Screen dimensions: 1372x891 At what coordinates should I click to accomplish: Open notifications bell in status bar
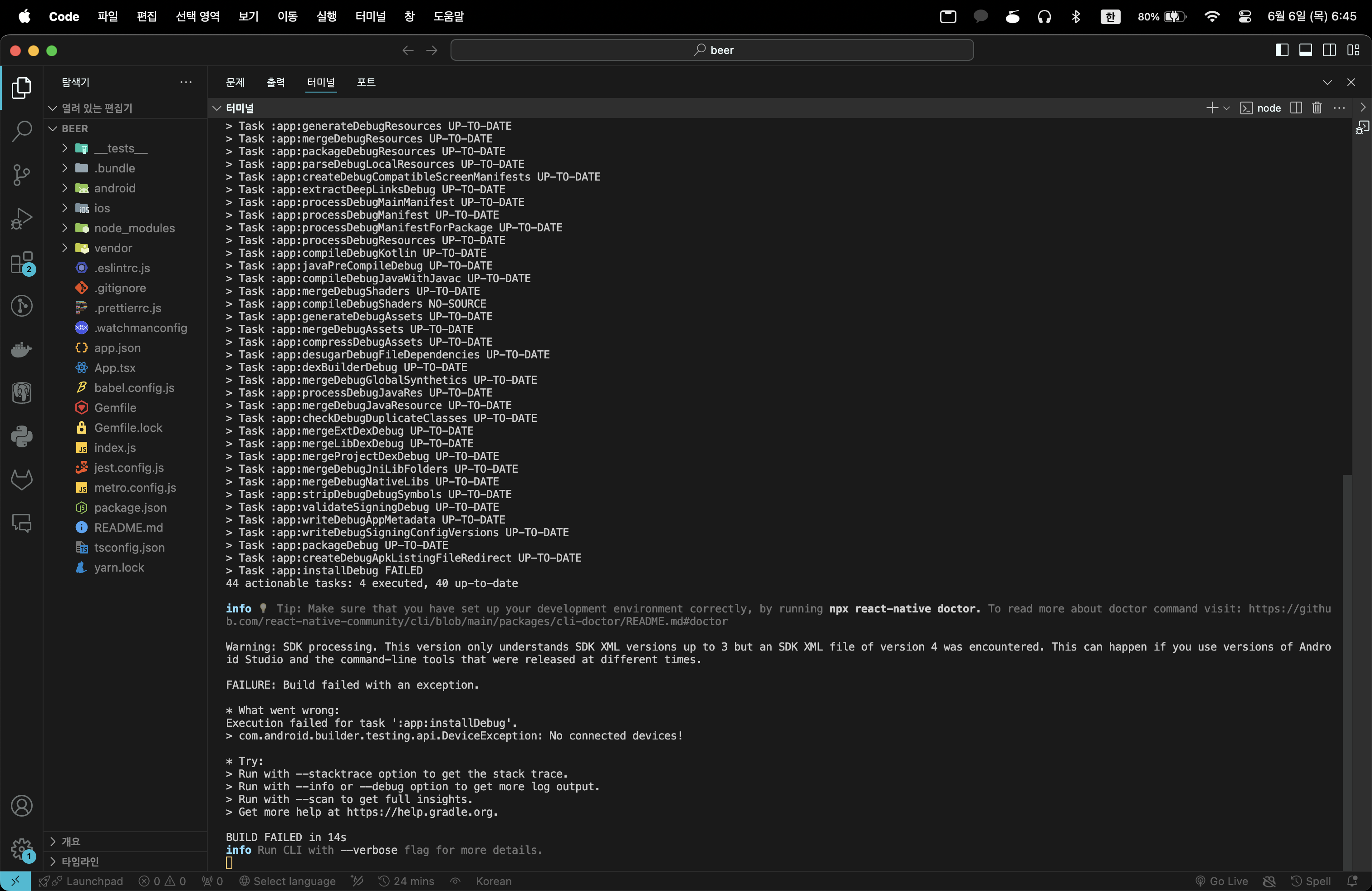coord(1352,881)
